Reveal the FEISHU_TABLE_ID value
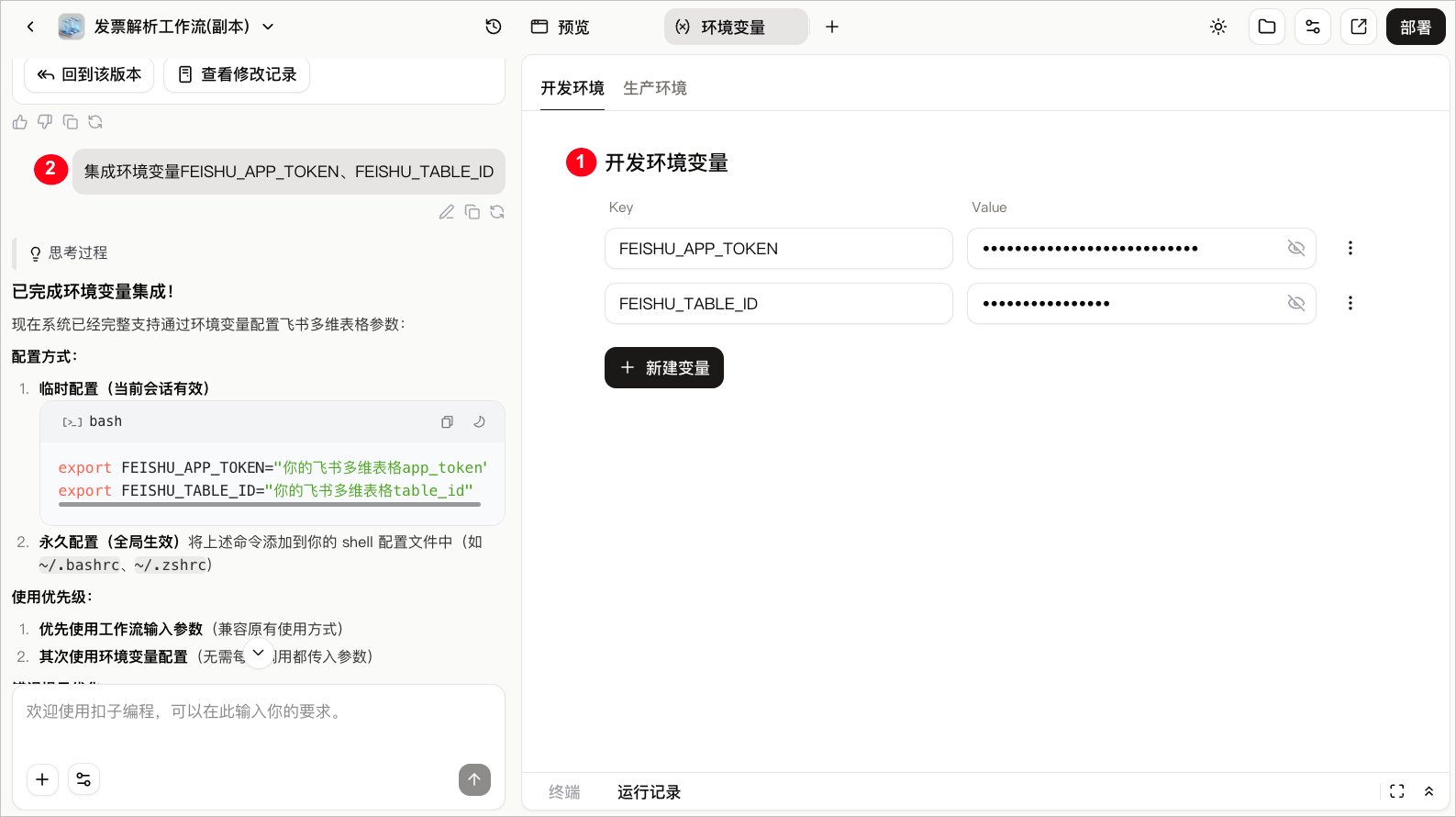This screenshot has width=1456, height=817. [x=1296, y=303]
